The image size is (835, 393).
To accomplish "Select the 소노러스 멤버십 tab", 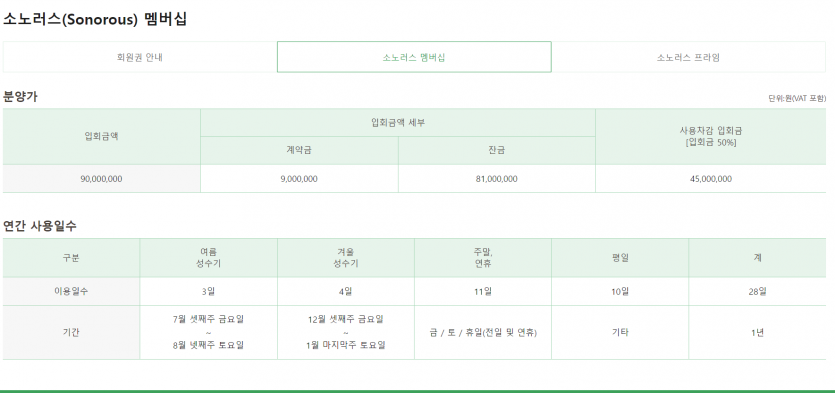I will click(414, 57).
